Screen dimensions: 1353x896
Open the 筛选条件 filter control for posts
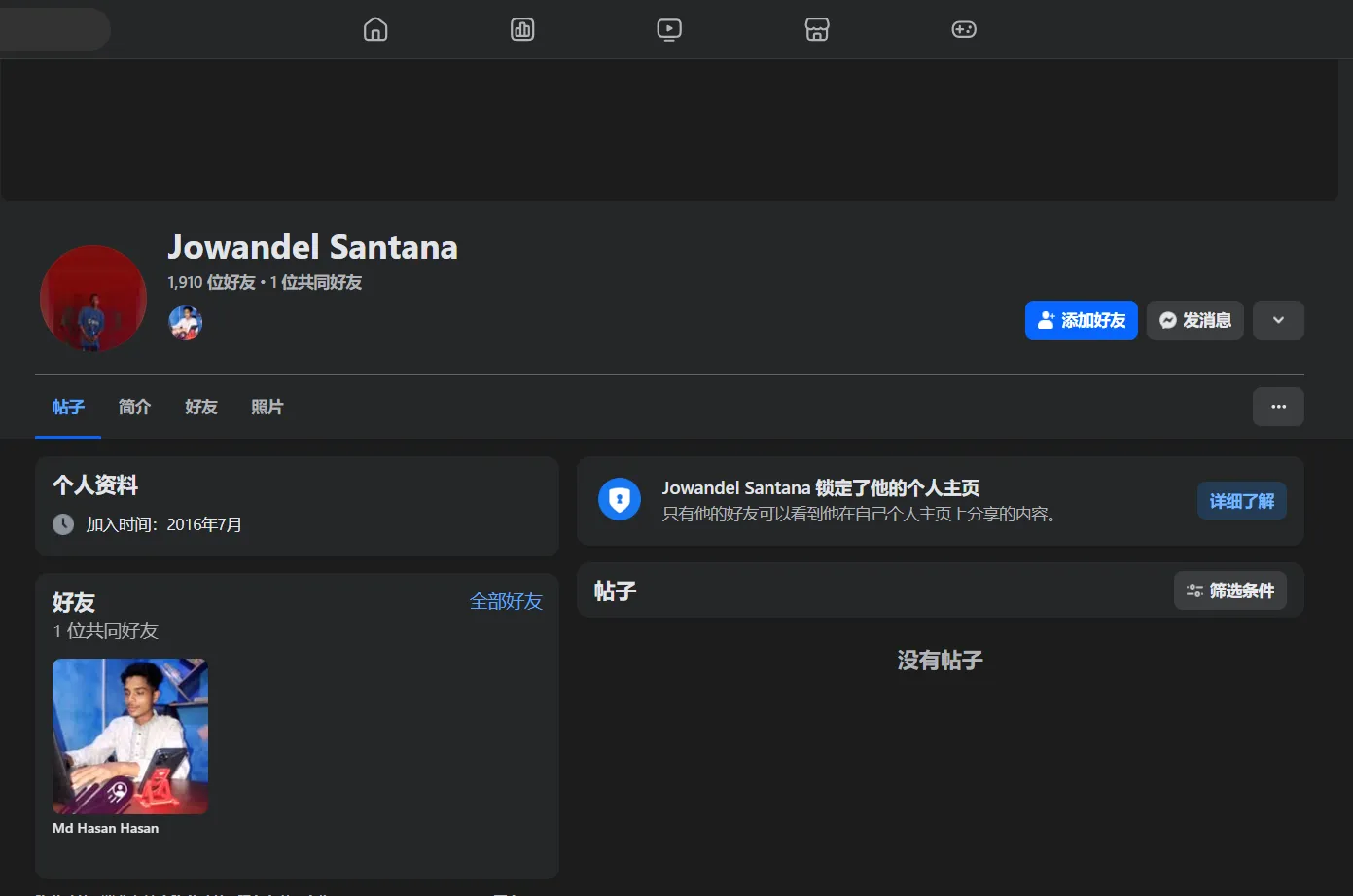point(1229,590)
